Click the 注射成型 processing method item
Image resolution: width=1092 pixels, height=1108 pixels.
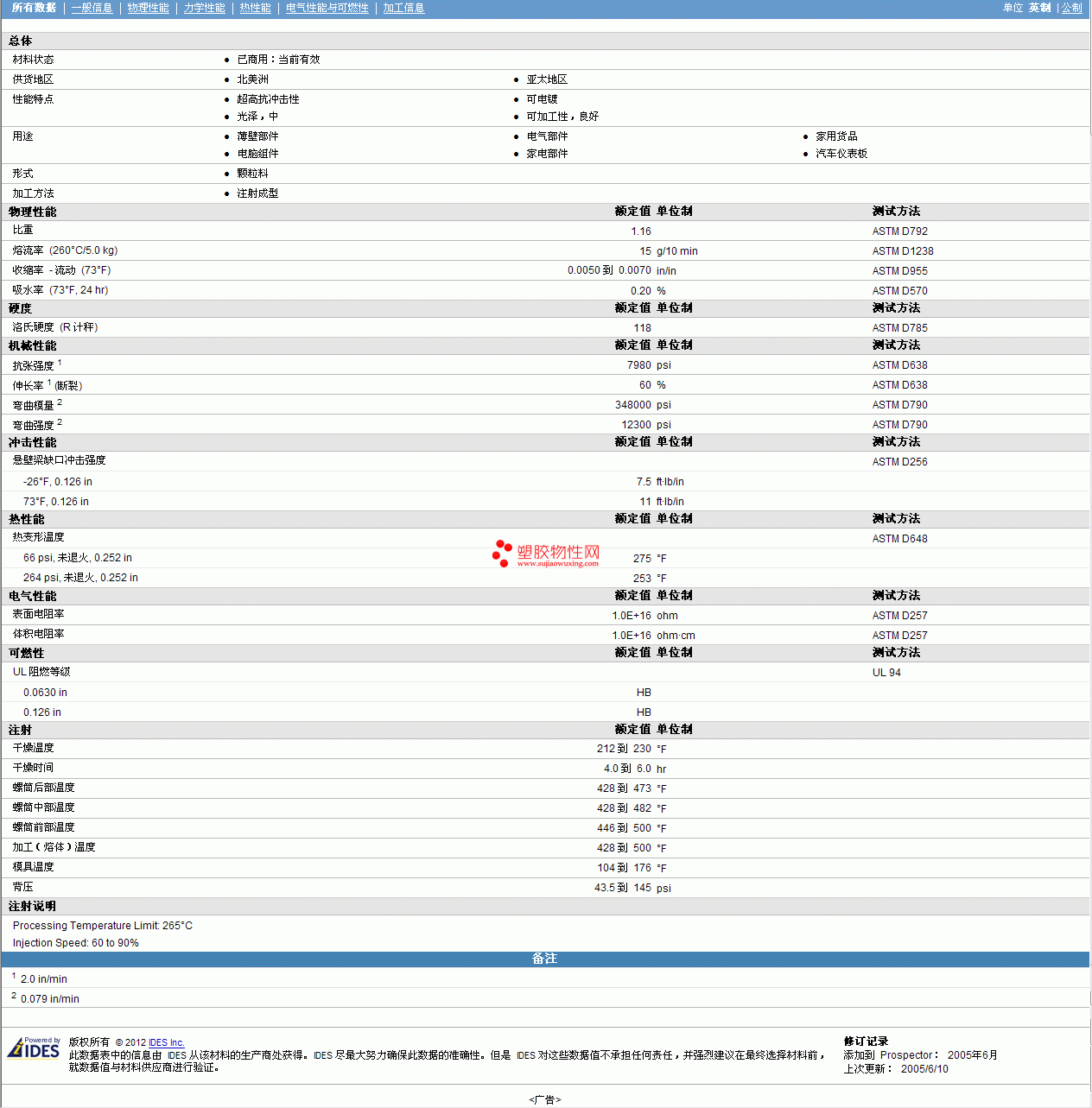pos(257,193)
